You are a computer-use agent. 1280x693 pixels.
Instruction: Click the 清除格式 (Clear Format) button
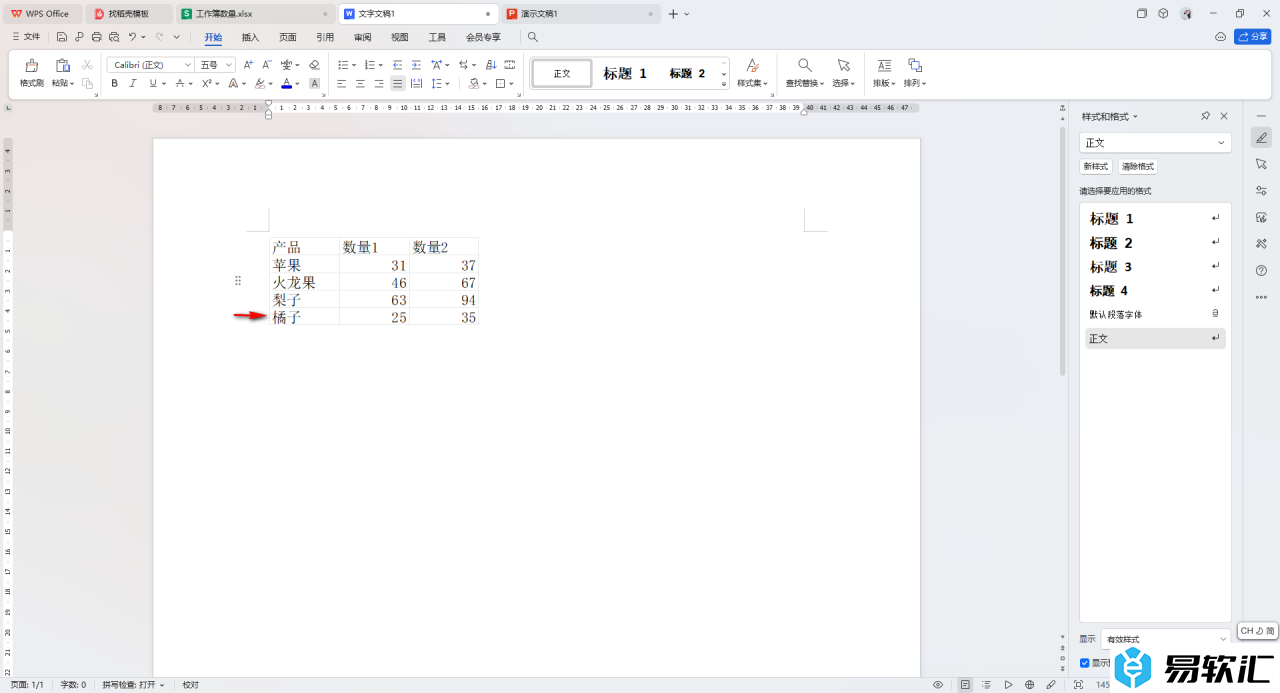coord(1137,167)
